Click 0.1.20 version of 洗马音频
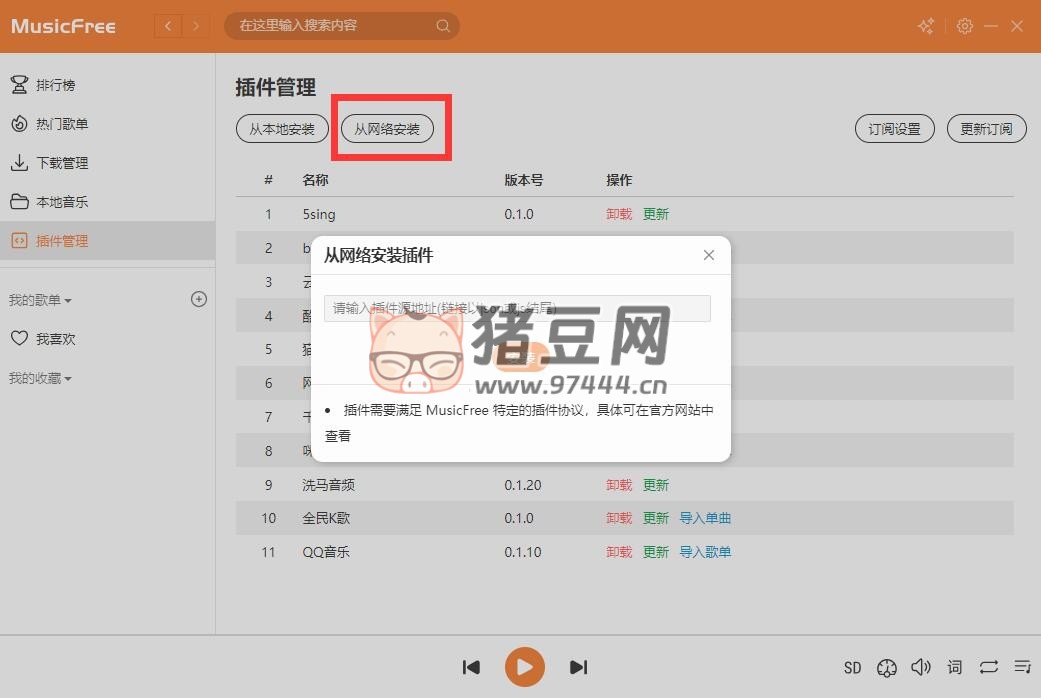 [x=522, y=485]
